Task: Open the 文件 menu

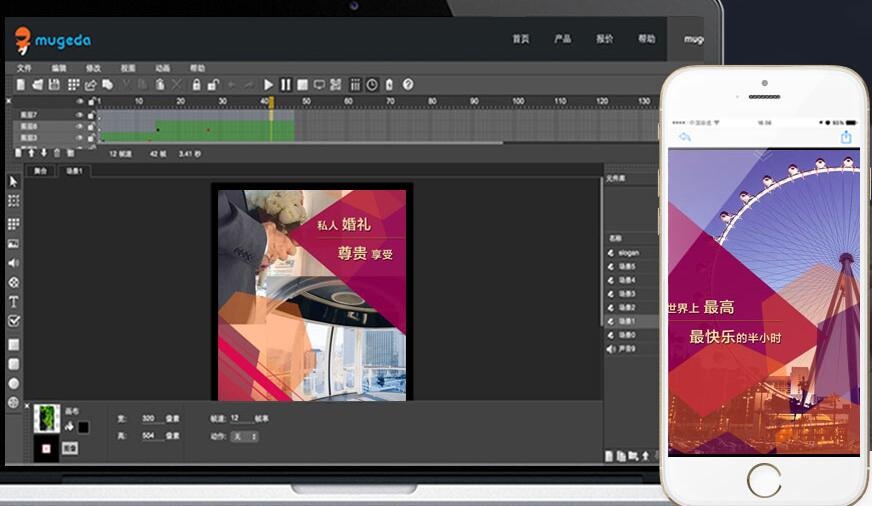Action: point(24,68)
